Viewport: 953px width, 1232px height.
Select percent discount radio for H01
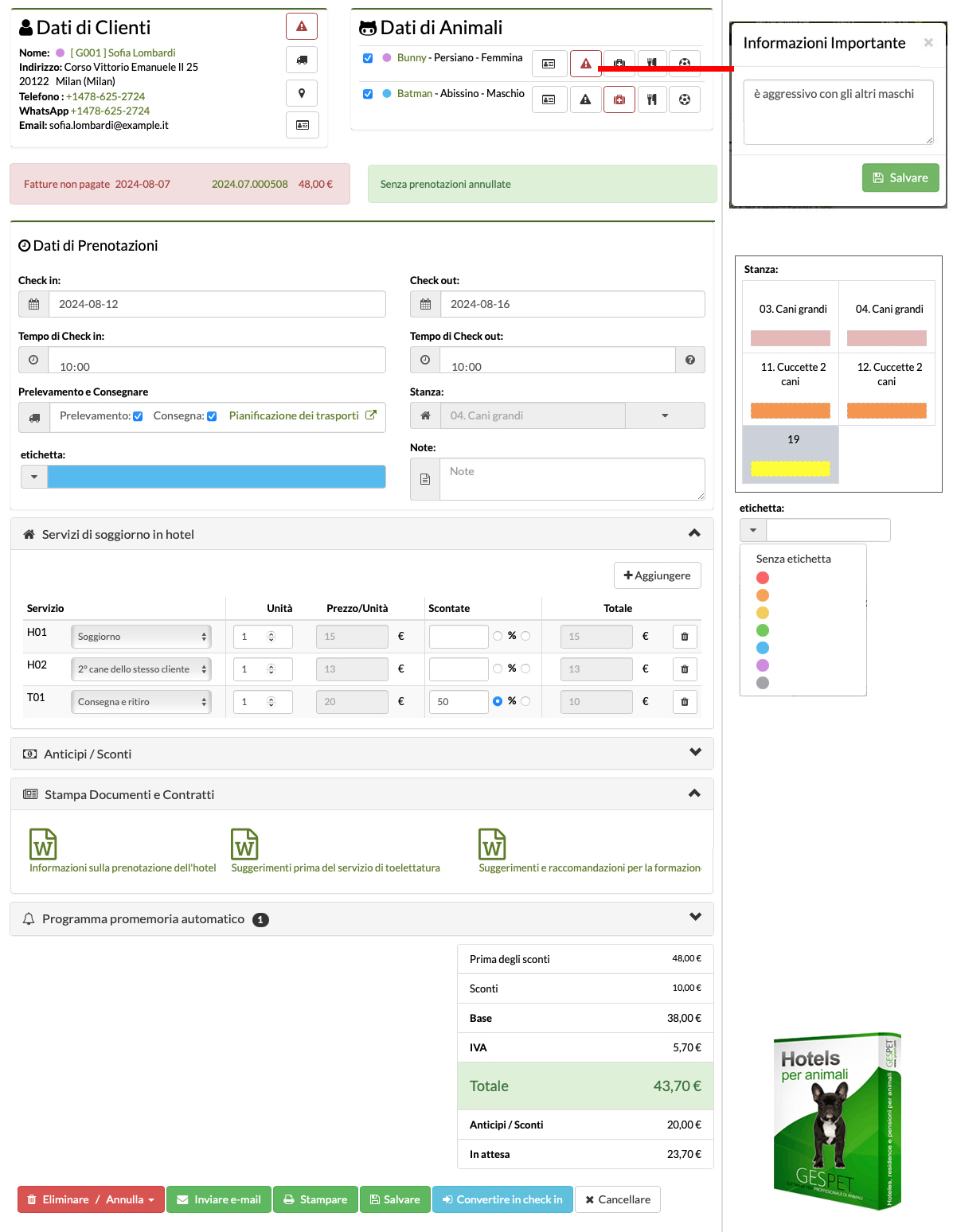(498, 636)
